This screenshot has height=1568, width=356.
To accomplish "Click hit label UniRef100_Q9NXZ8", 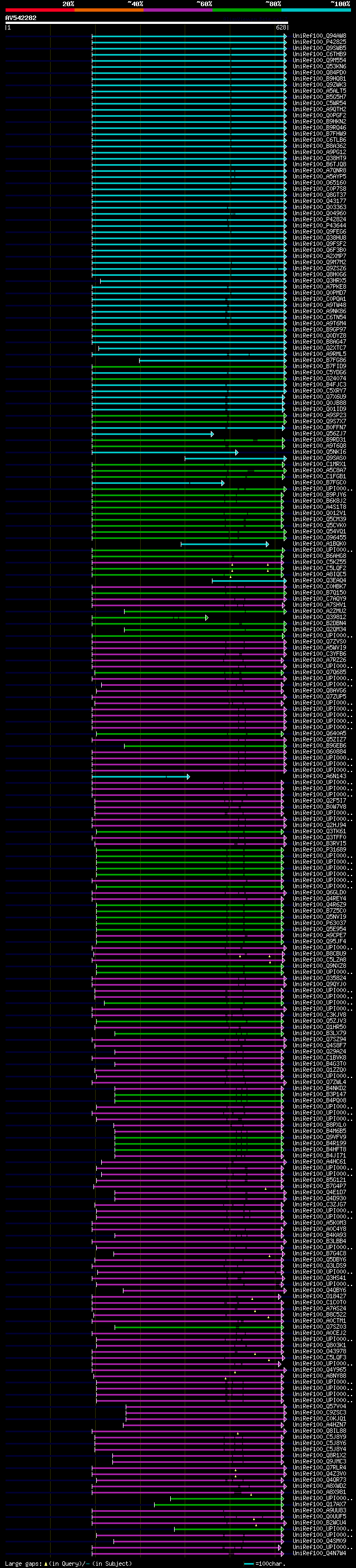I will pos(319,966).
